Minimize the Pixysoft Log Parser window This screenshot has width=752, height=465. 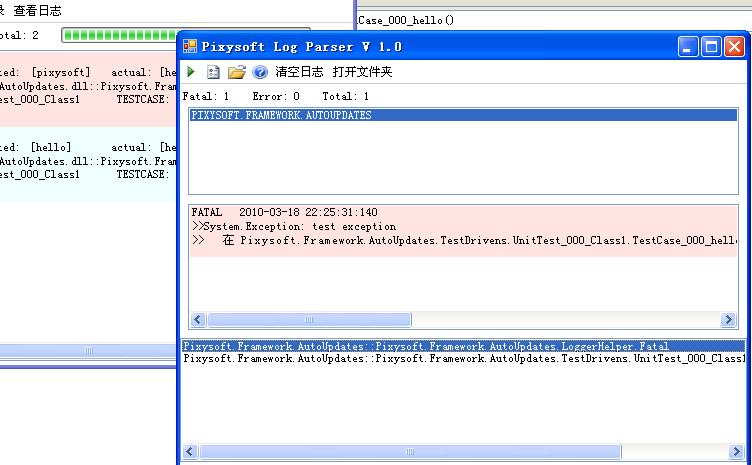pos(688,47)
